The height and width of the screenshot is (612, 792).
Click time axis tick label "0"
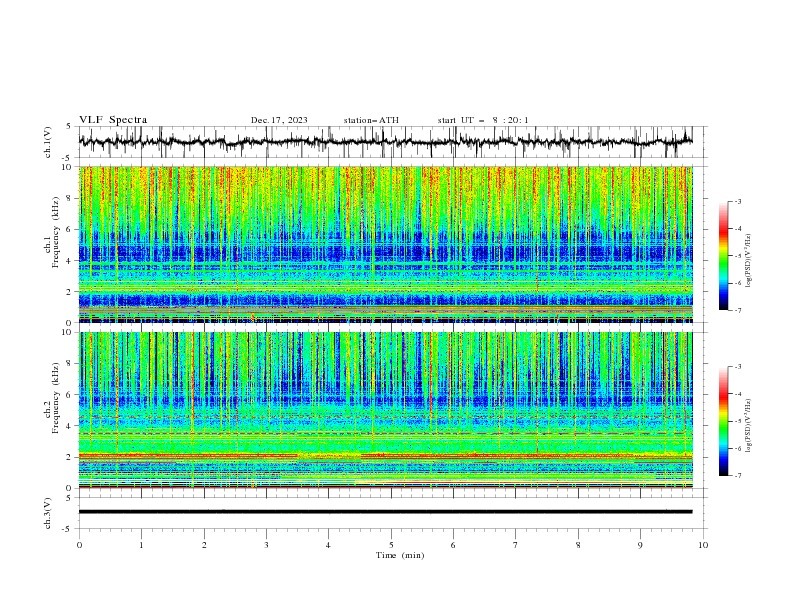click(x=79, y=545)
